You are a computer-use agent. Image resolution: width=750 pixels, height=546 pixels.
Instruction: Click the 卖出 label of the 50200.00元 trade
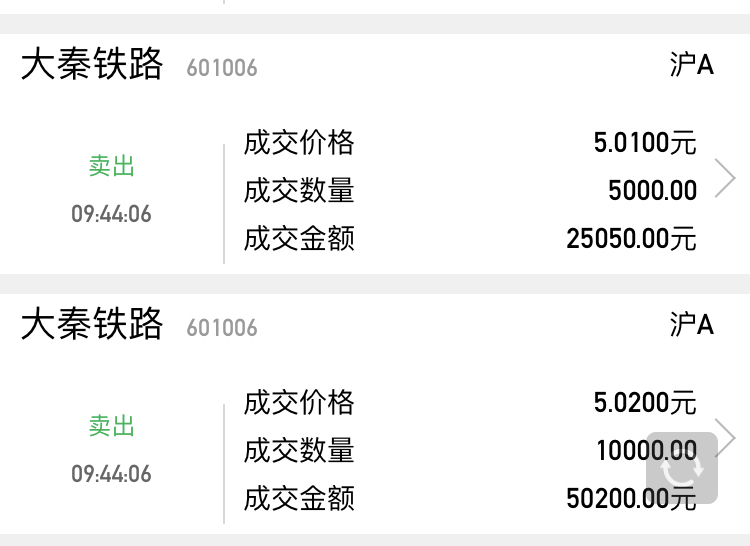pos(111,426)
